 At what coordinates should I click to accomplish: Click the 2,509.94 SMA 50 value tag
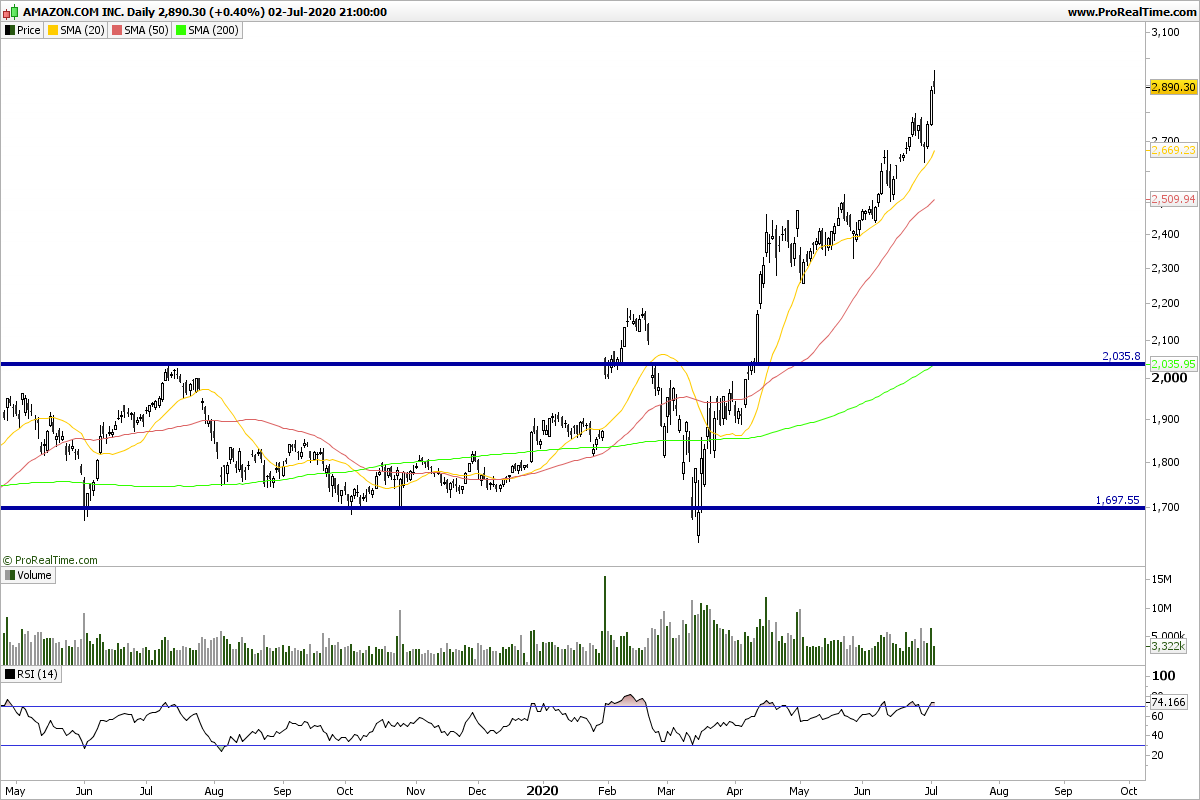1173,199
